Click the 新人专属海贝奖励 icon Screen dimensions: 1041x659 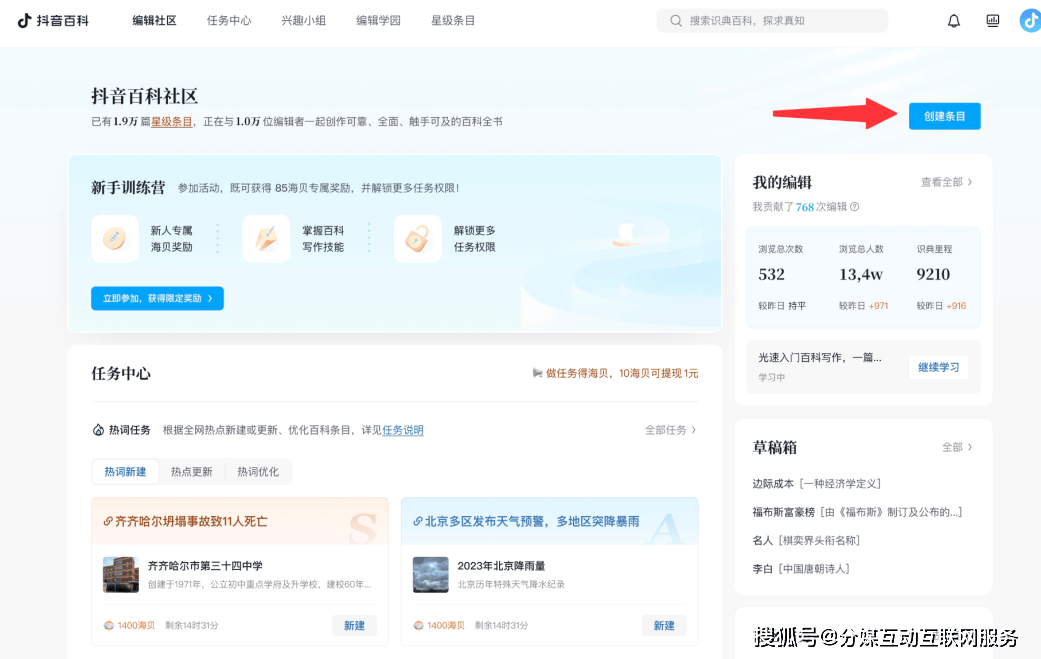(x=115, y=239)
